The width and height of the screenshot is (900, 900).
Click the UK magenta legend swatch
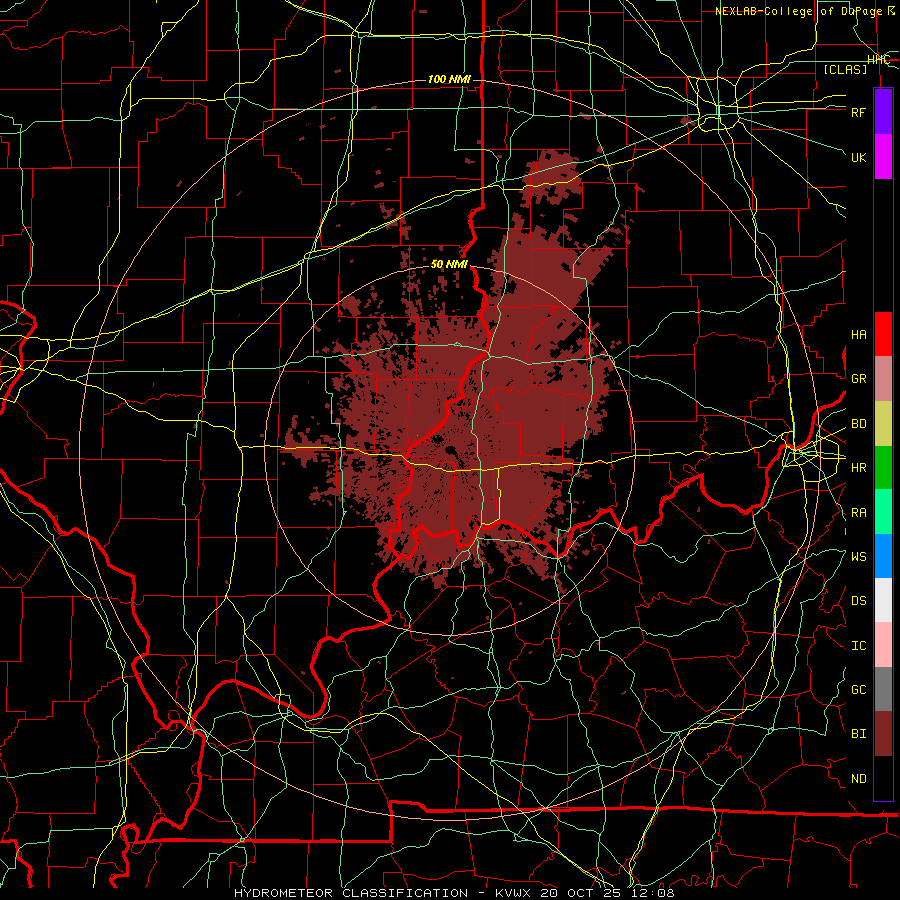[x=883, y=157]
